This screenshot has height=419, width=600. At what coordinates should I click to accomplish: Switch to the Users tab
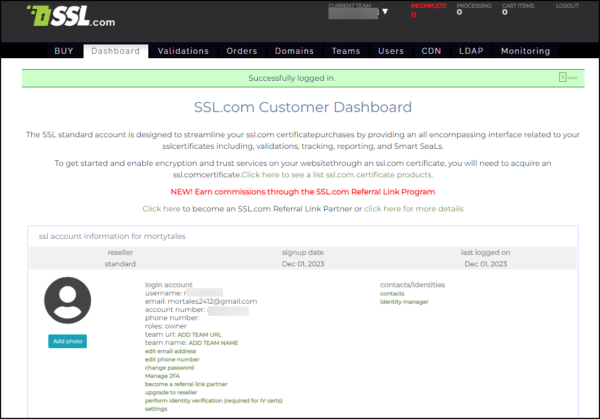391,51
